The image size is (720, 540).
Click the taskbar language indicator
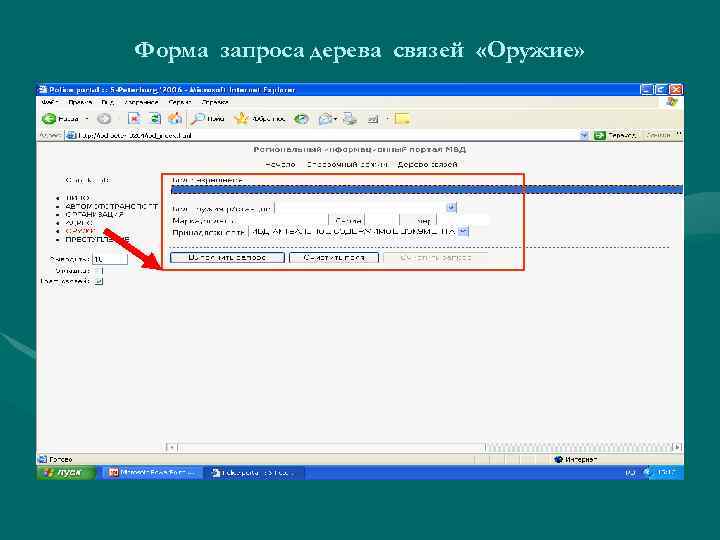pos(630,472)
